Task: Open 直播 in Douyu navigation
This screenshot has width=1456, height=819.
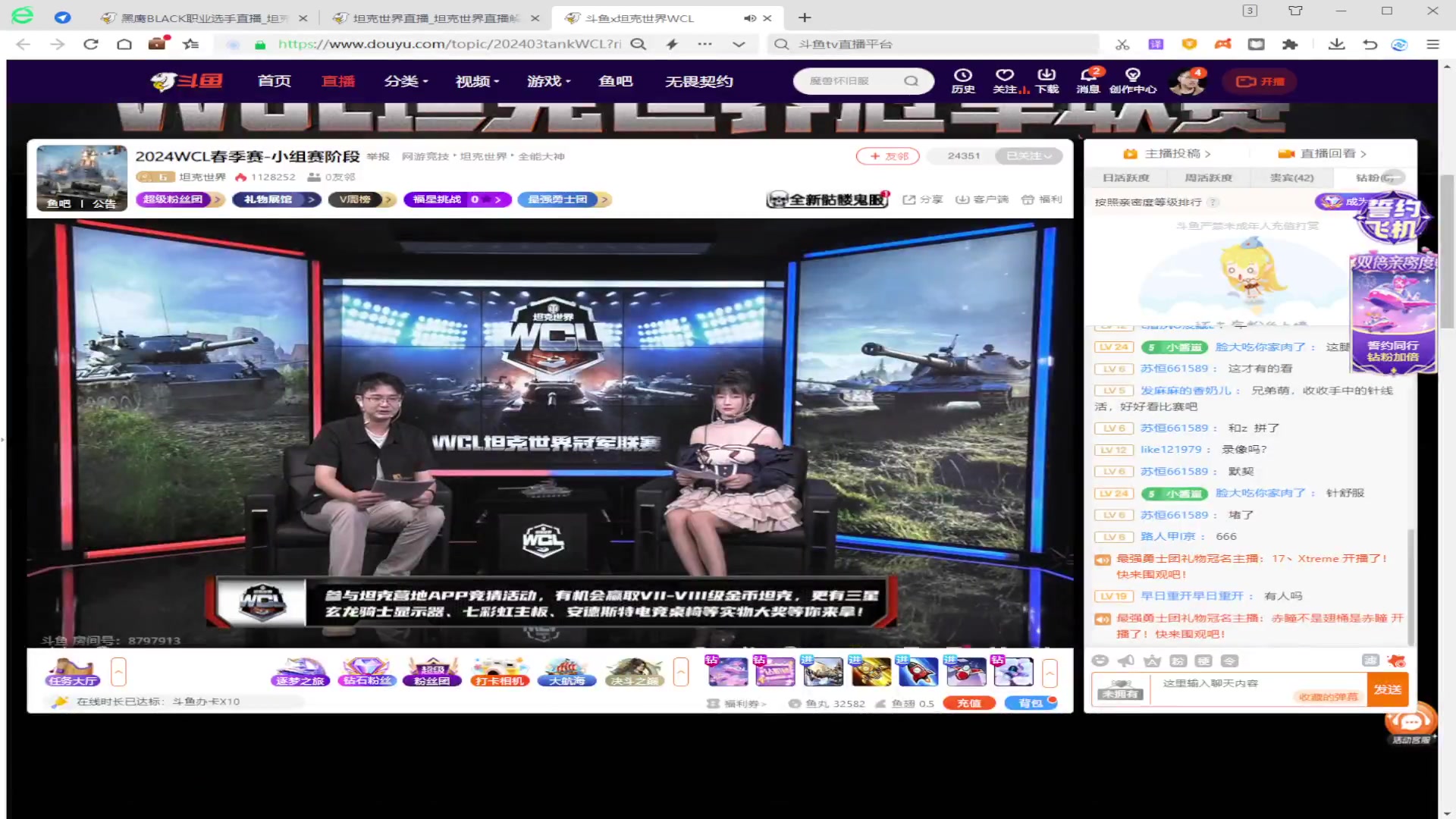Action: coord(338,81)
